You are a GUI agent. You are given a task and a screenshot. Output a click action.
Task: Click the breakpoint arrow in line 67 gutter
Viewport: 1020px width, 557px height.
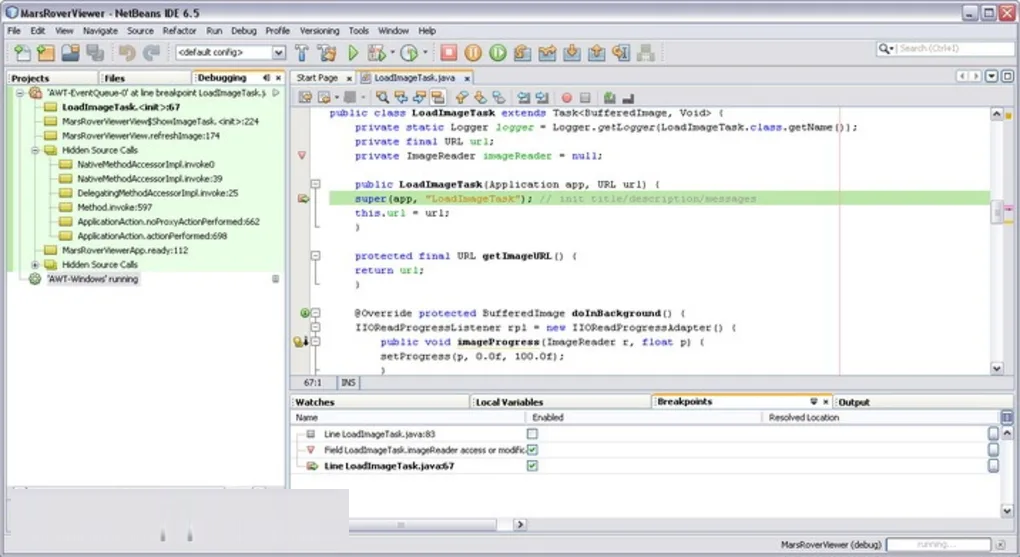pyautogui.click(x=303, y=198)
